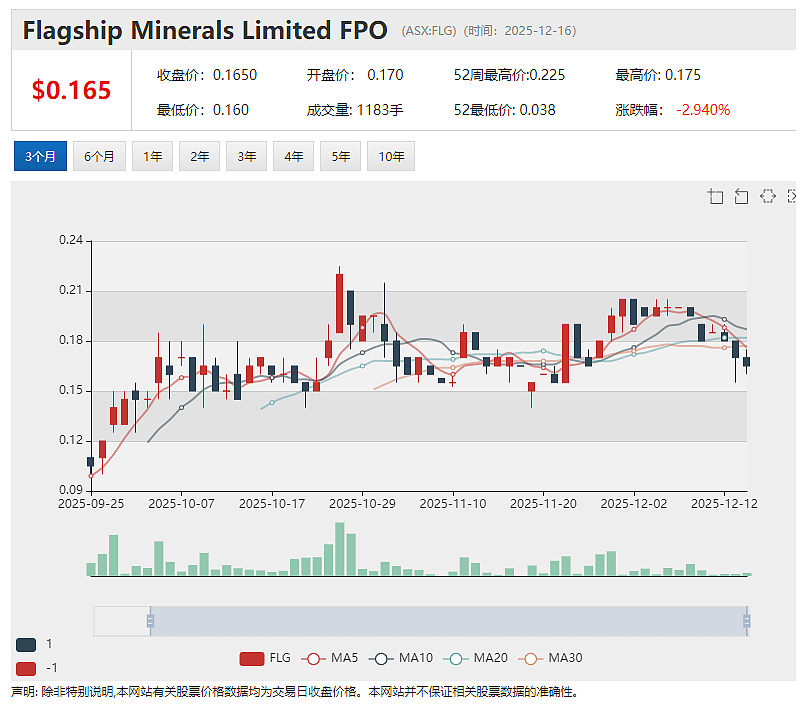Click the restore chart icon

click(x=768, y=196)
